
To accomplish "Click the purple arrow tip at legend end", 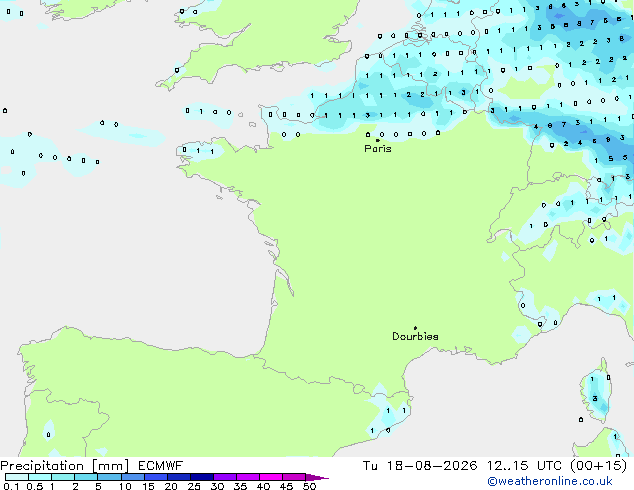I will click(x=317, y=477).
